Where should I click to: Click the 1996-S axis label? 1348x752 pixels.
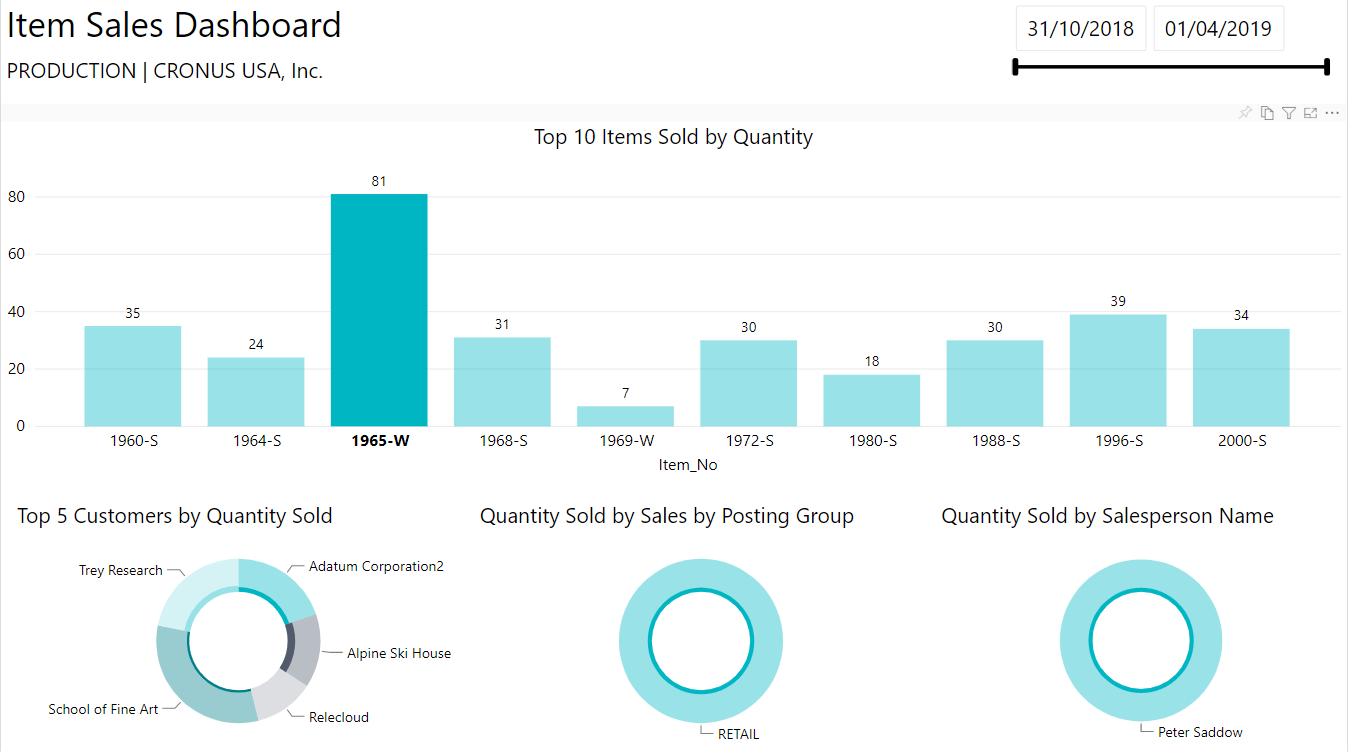pyautogui.click(x=1118, y=440)
